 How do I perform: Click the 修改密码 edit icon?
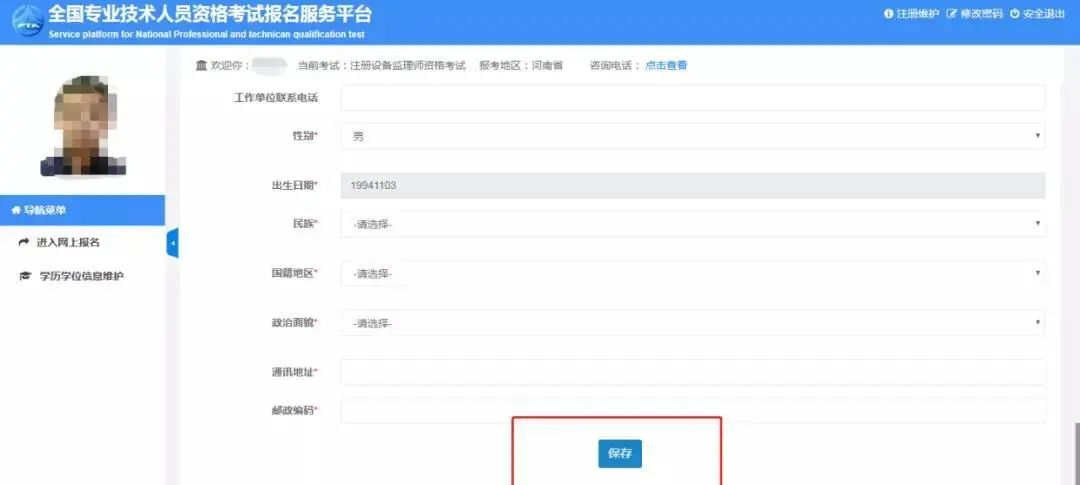pos(951,14)
